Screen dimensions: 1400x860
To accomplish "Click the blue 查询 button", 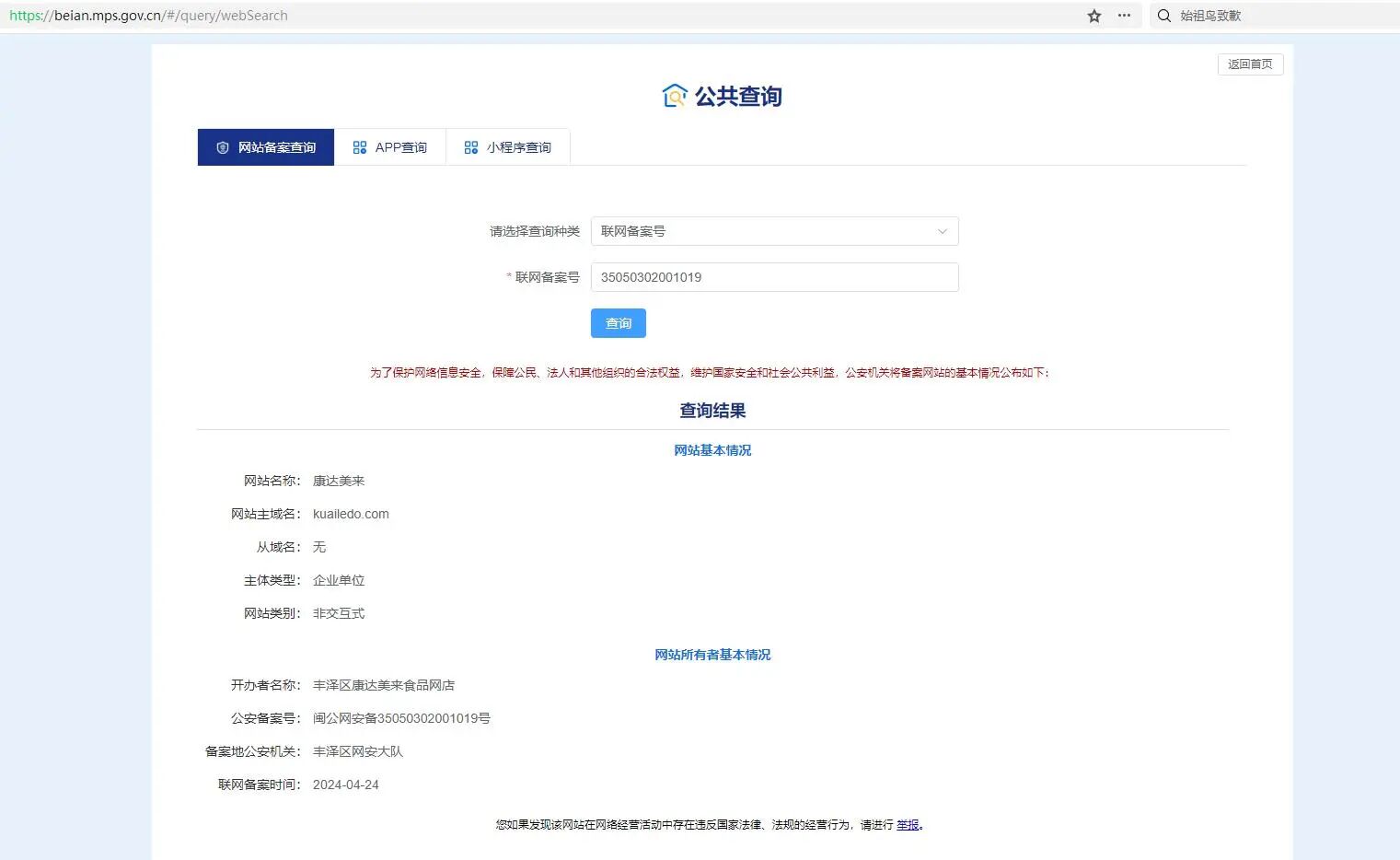I will (x=619, y=323).
